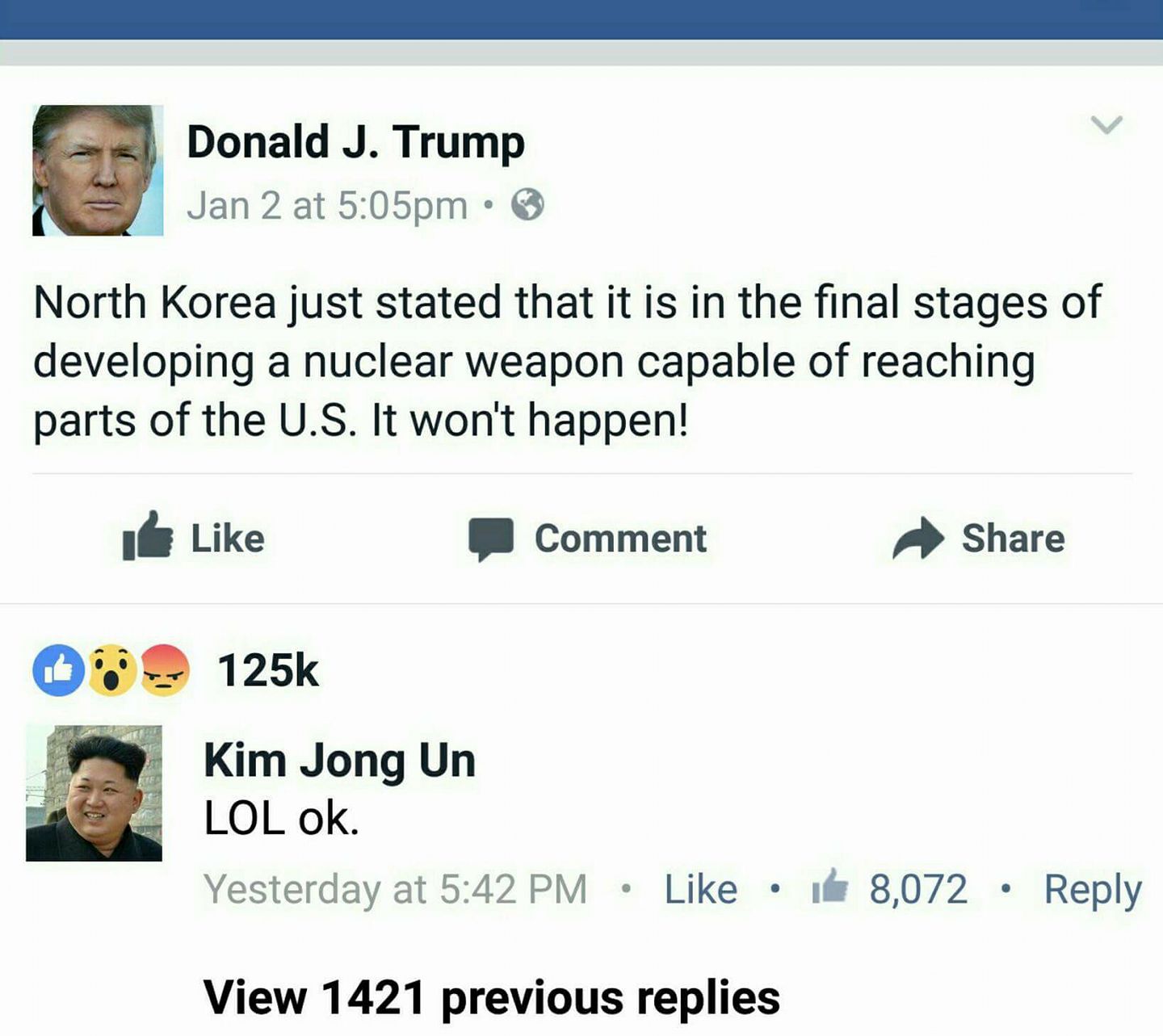Screen dimensions: 1163x1036
Task: Click the thumbs-up Like icon under the post
Action: [x=148, y=536]
